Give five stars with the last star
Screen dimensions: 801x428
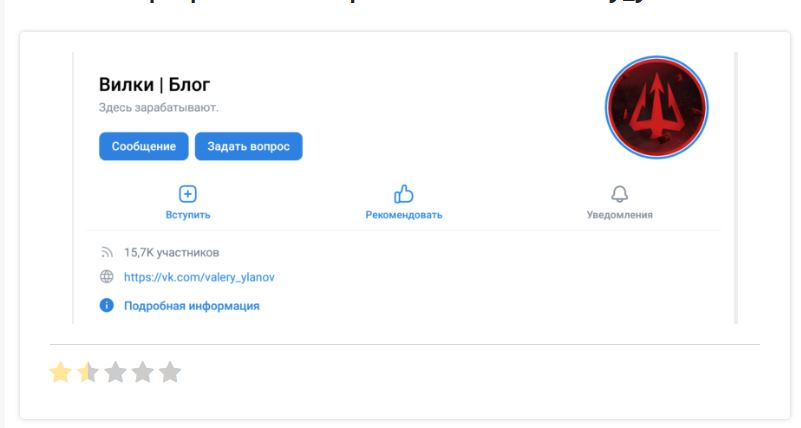tap(170, 372)
